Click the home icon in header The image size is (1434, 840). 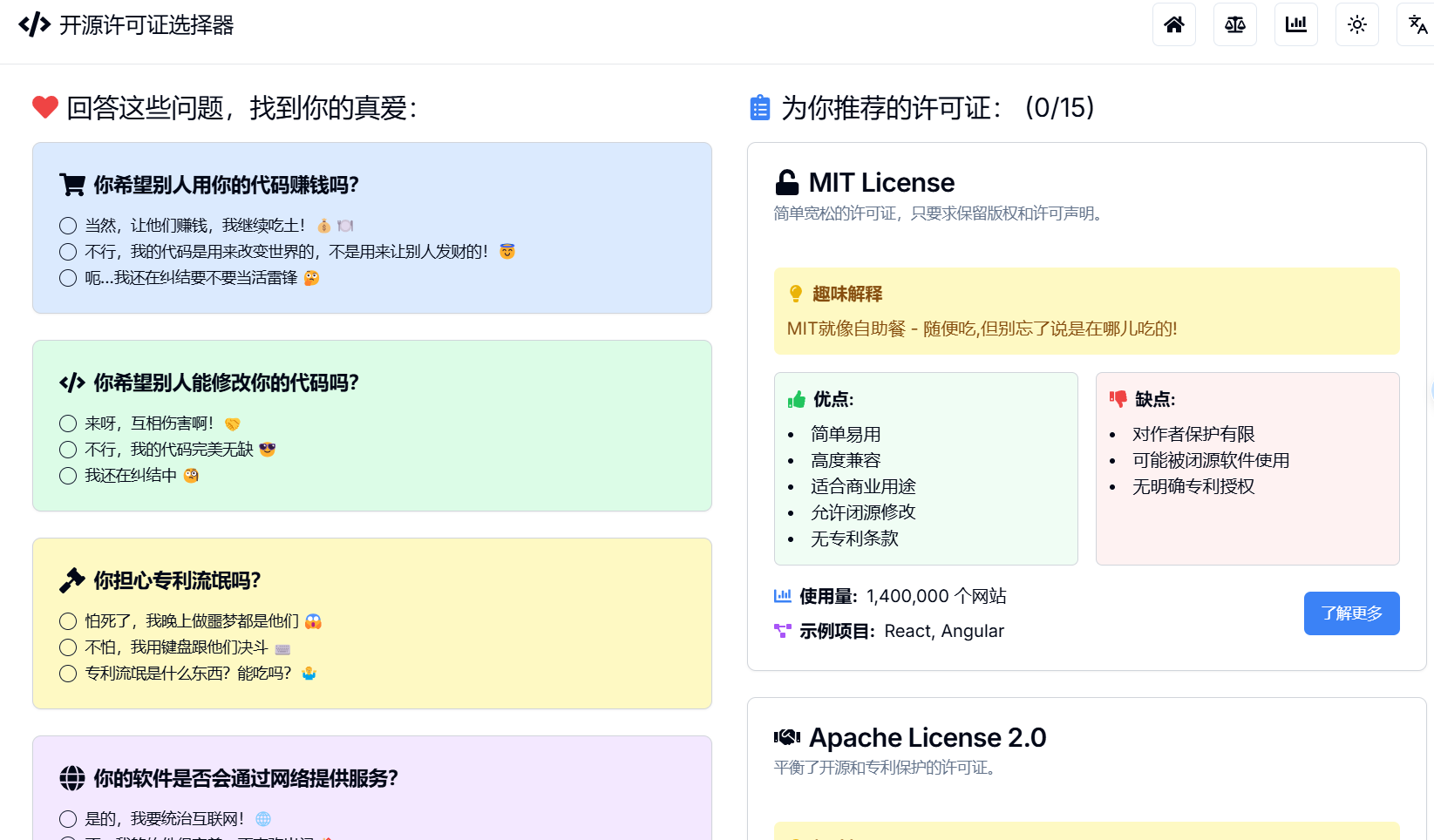click(1174, 24)
